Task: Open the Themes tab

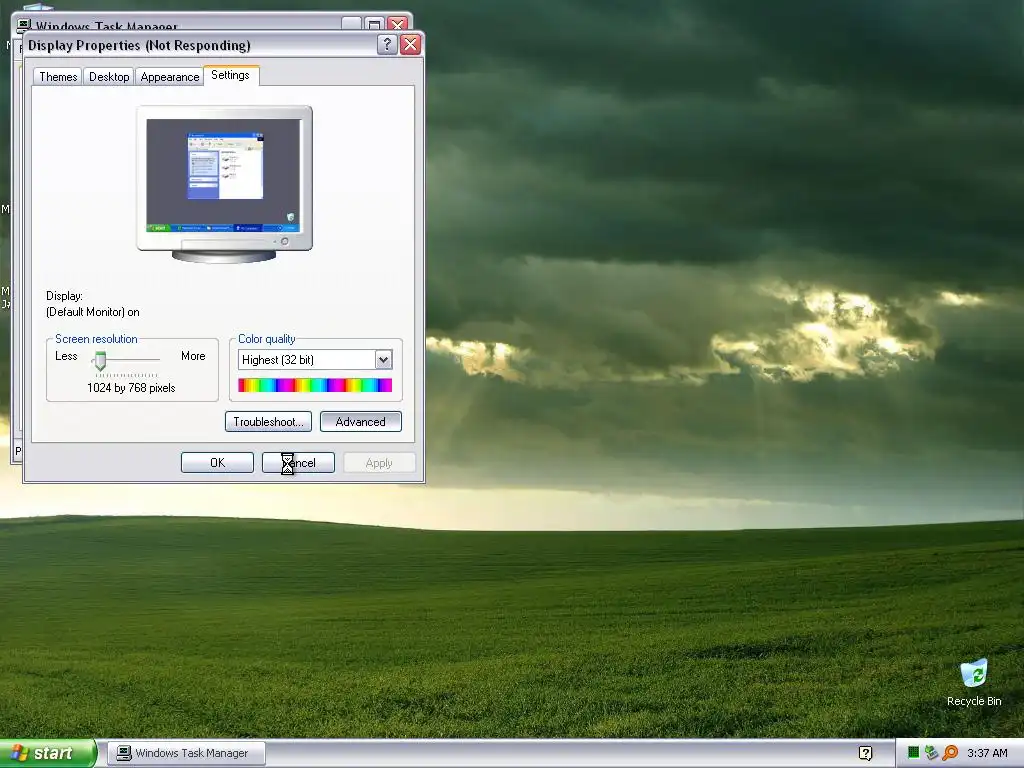Action: click(58, 76)
